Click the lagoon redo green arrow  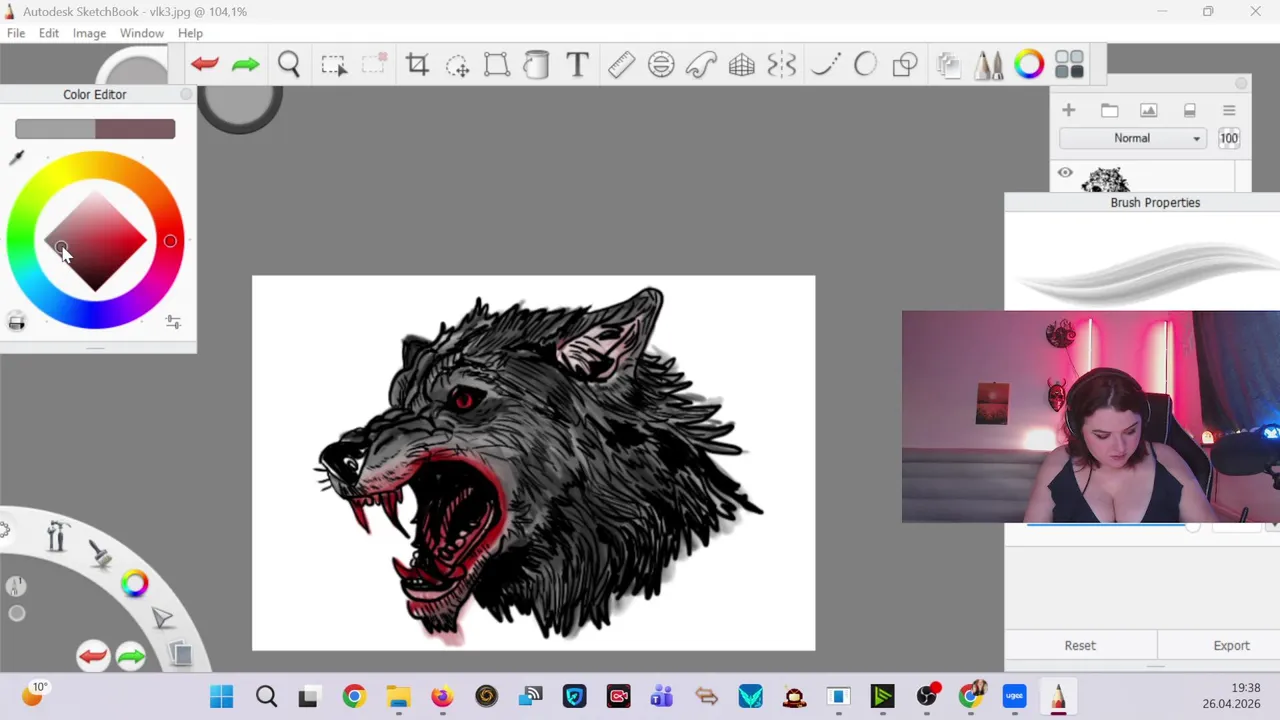pos(131,656)
